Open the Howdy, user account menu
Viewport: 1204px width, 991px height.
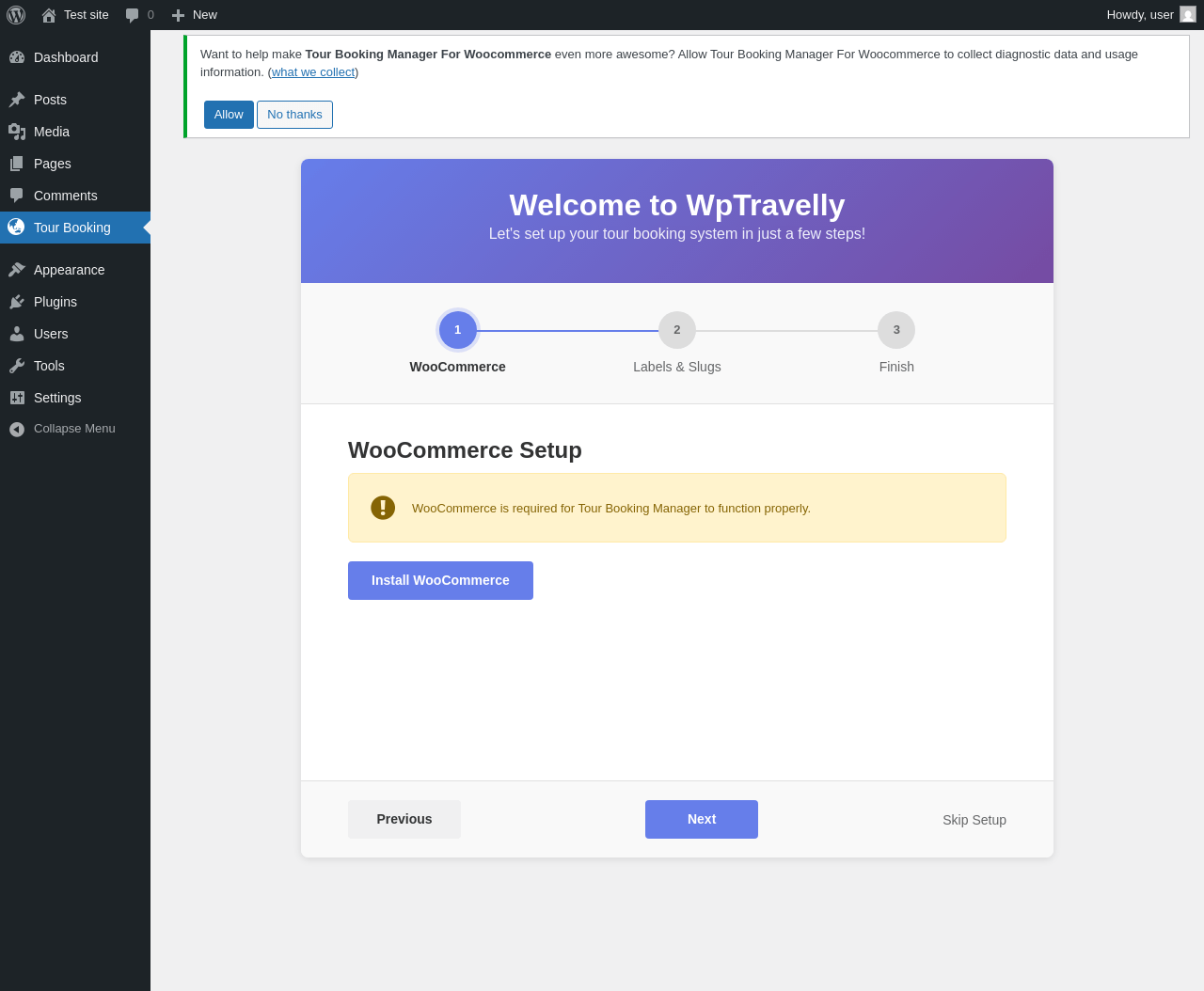1150,15
